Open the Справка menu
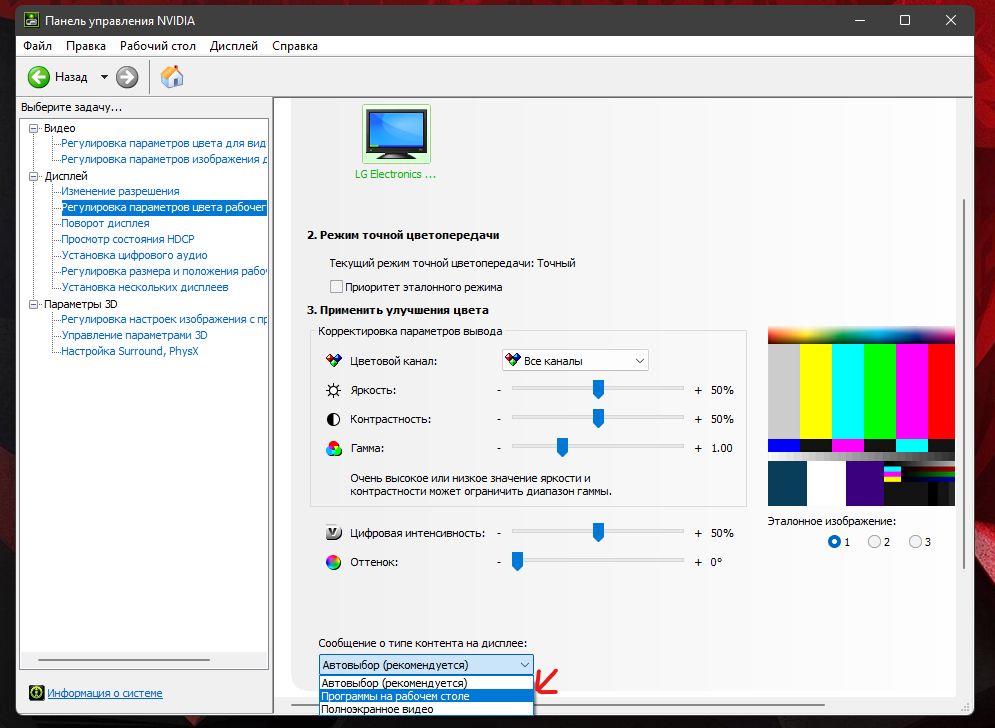The height and width of the screenshot is (728, 995). tap(294, 46)
